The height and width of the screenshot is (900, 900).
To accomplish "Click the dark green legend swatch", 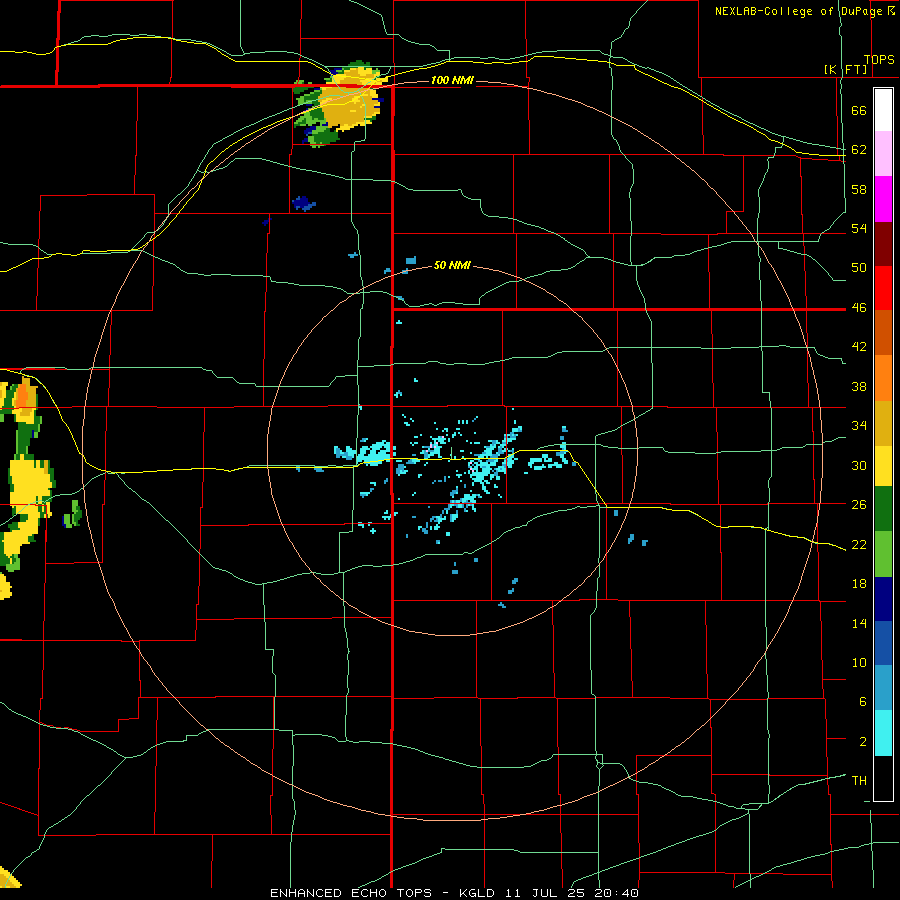I will [883, 509].
